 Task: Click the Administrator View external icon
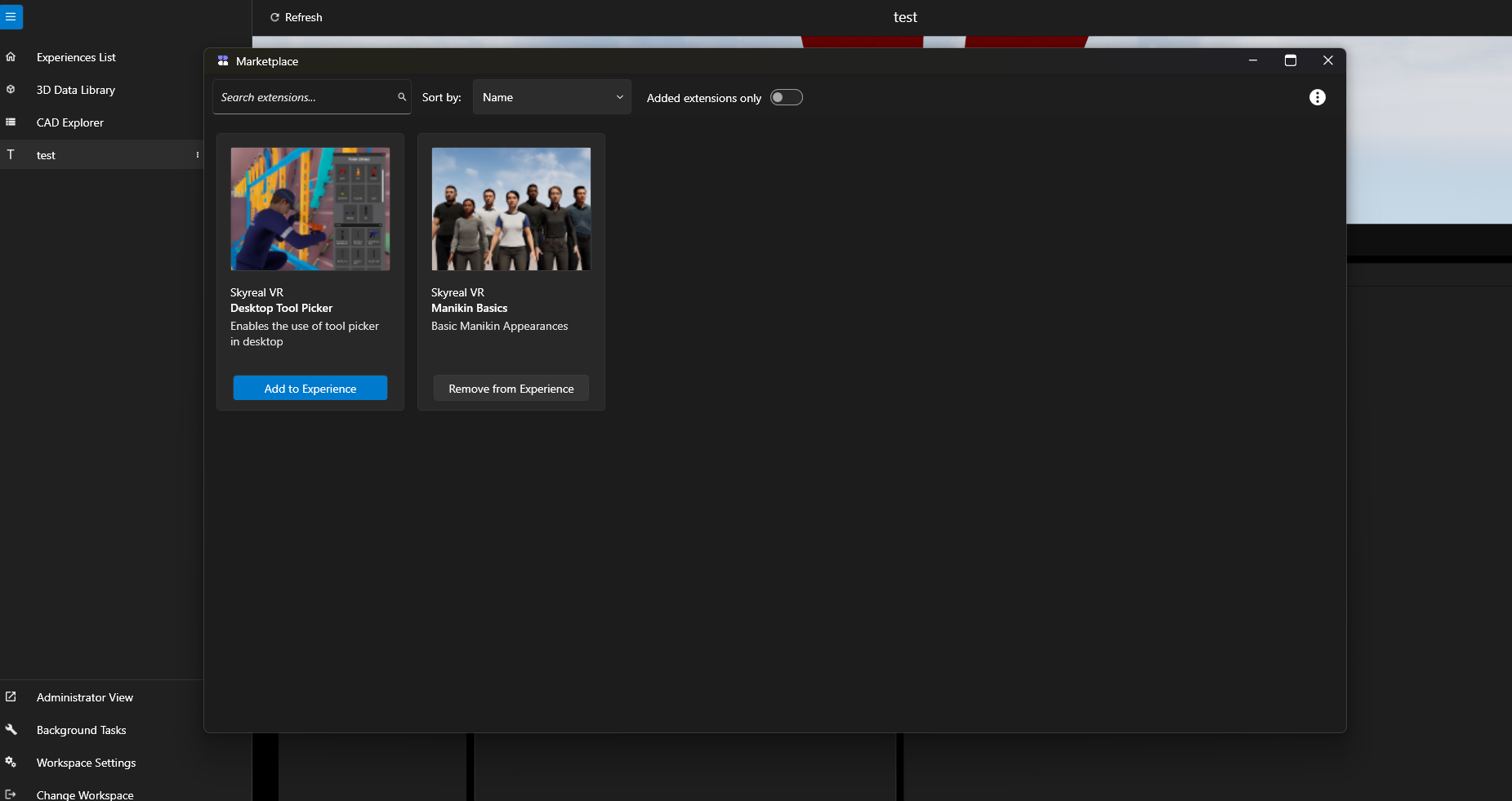(11, 697)
